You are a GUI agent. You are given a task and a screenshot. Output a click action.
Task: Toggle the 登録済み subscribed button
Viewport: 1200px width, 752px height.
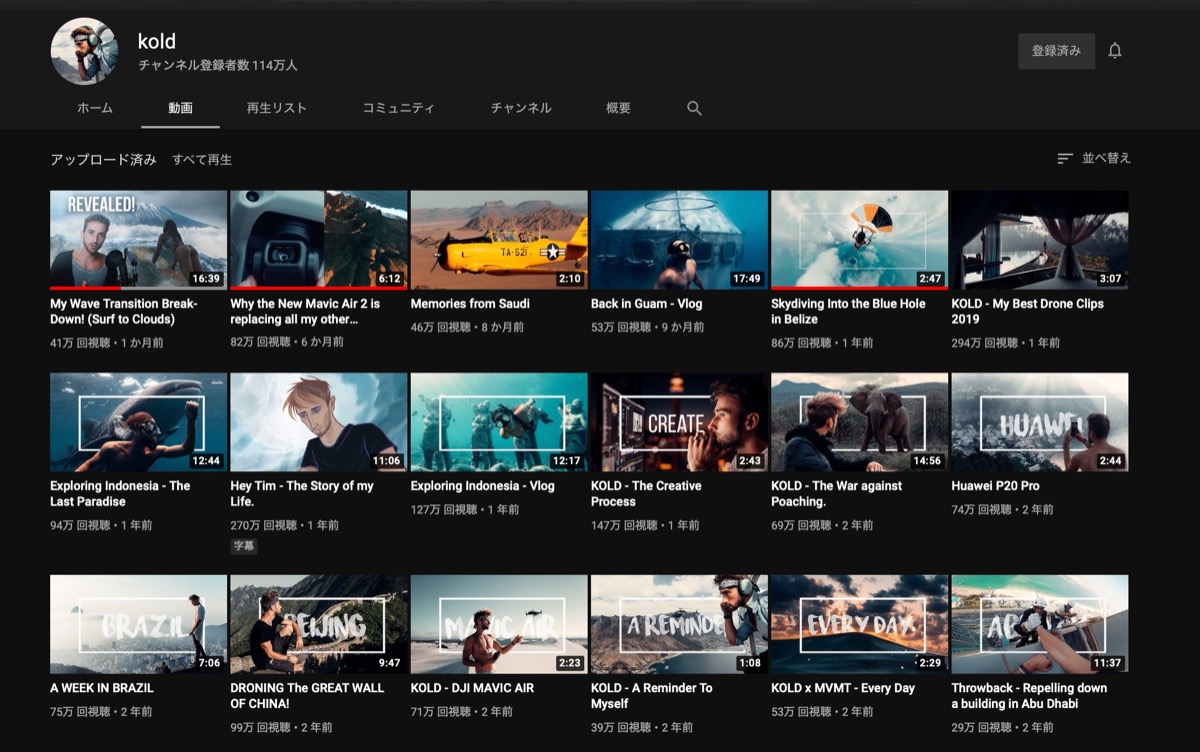1056,51
